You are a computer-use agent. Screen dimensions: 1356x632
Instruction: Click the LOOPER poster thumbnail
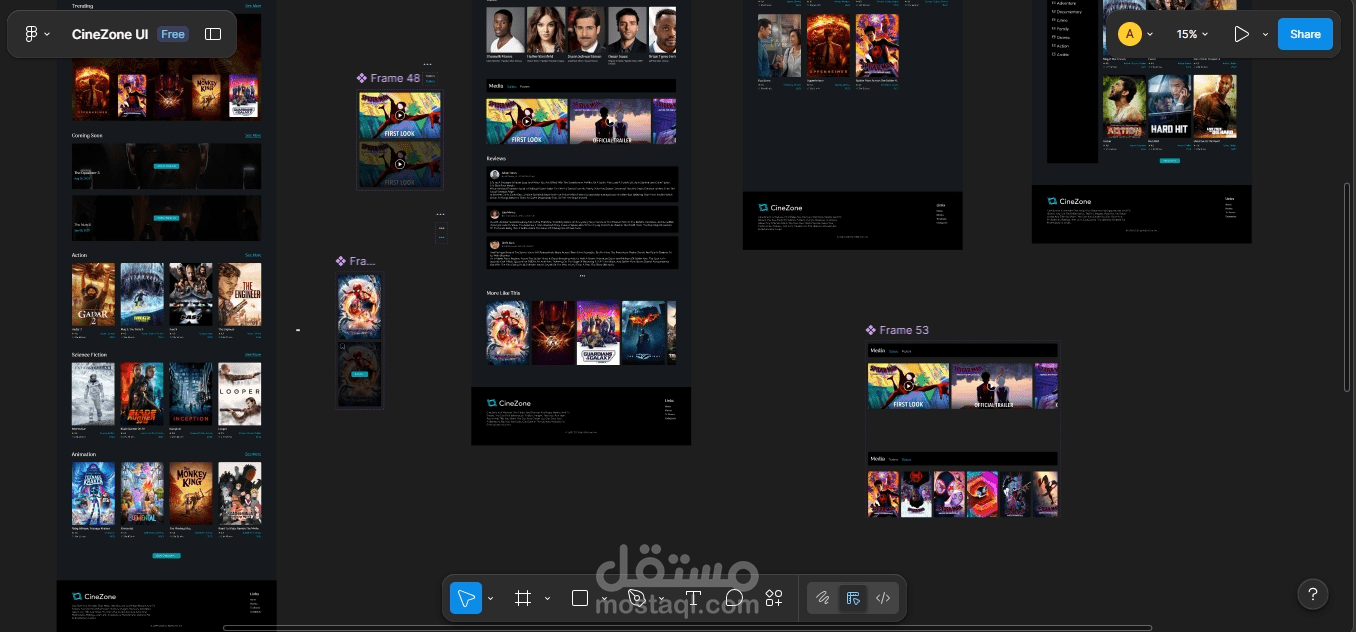pyautogui.click(x=240, y=394)
